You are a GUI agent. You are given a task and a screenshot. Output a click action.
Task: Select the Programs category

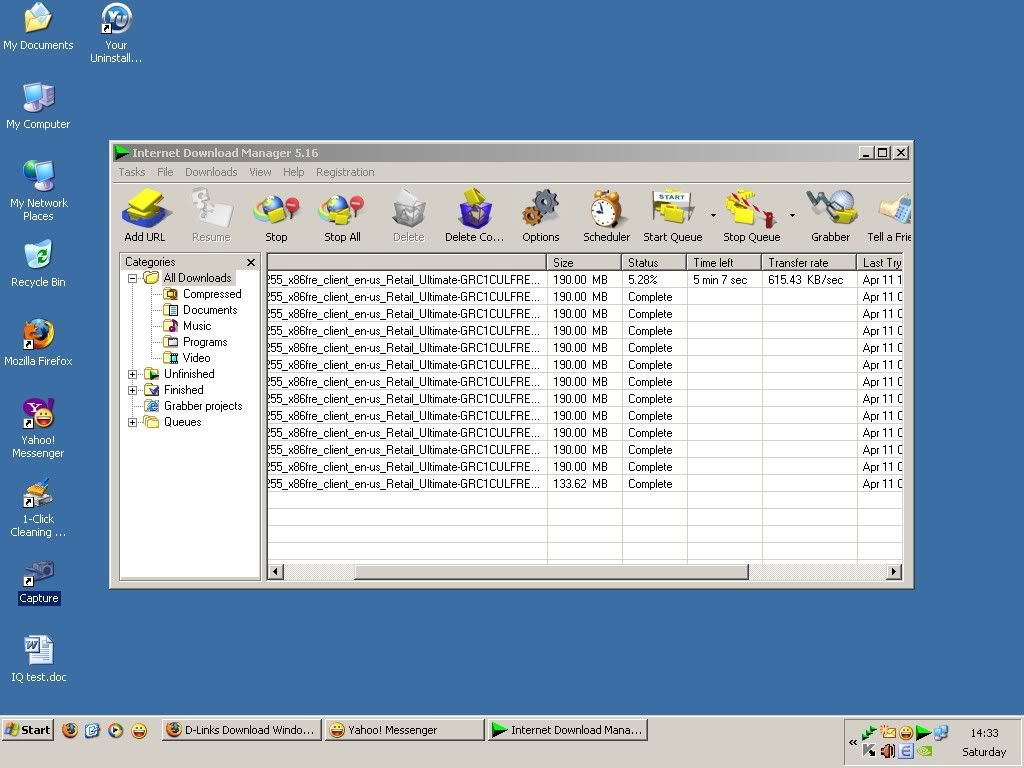(204, 342)
